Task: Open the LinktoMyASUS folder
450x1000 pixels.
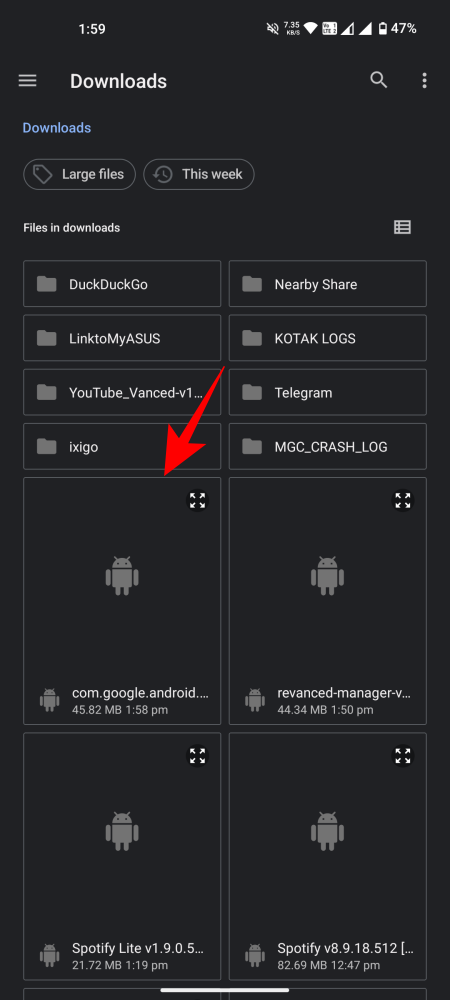Action: point(122,338)
